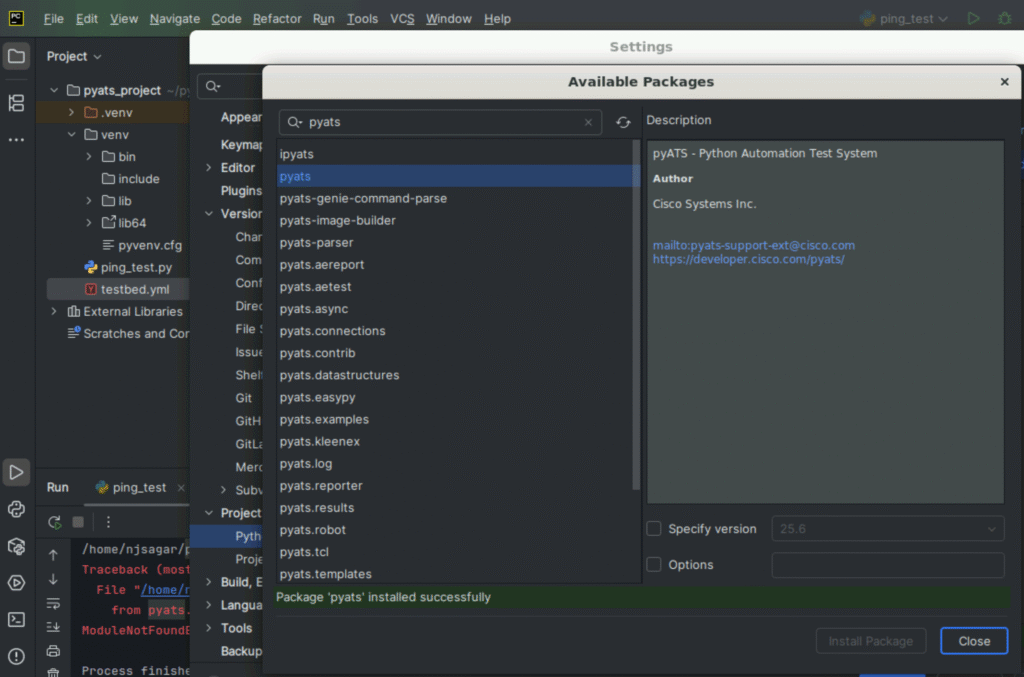Expand External Libraries node
Viewport: 1024px width, 677px height.
pyautogui.click(x=54, y=311)
